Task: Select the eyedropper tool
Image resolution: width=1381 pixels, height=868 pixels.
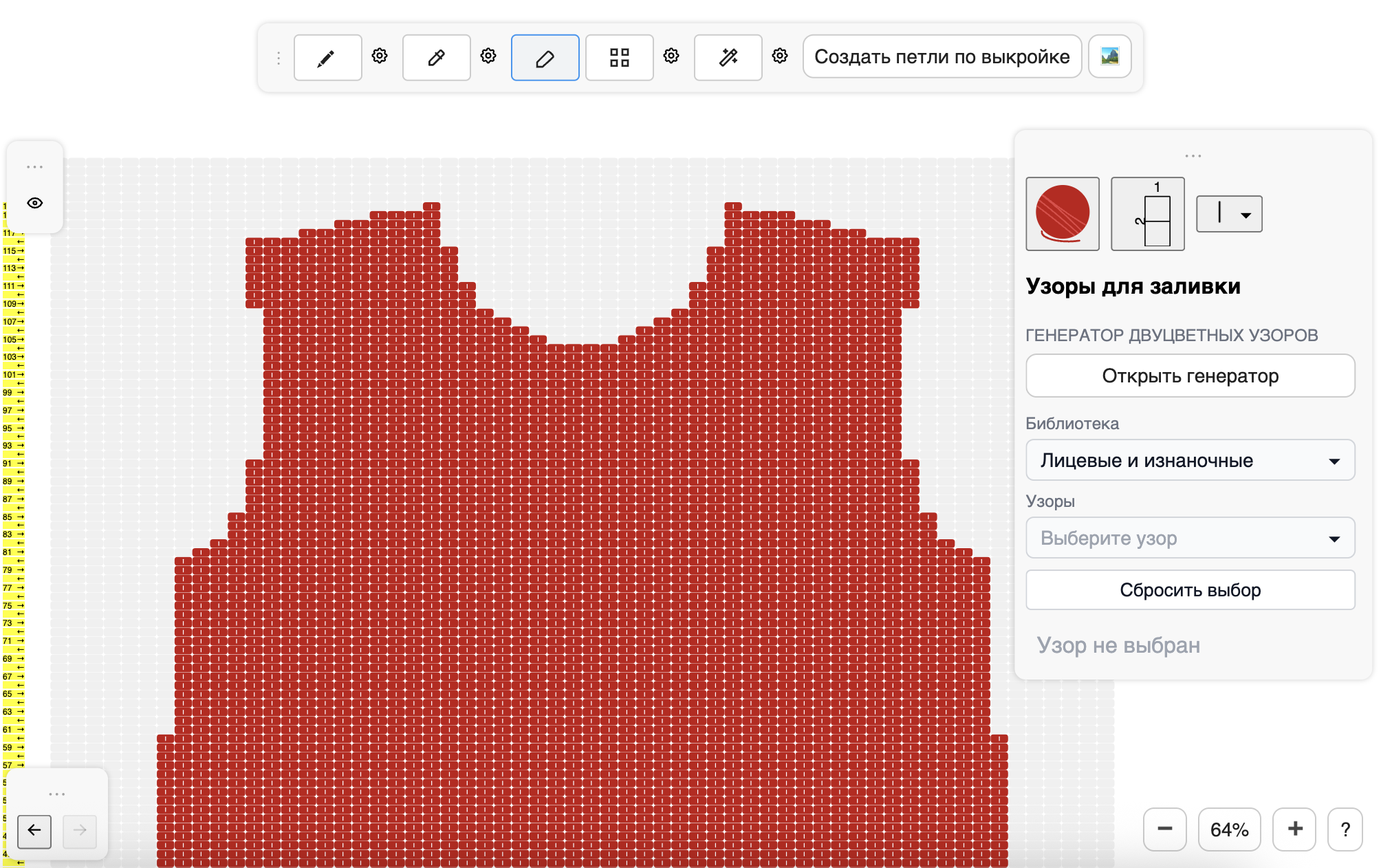Action: tap(436, 58)
